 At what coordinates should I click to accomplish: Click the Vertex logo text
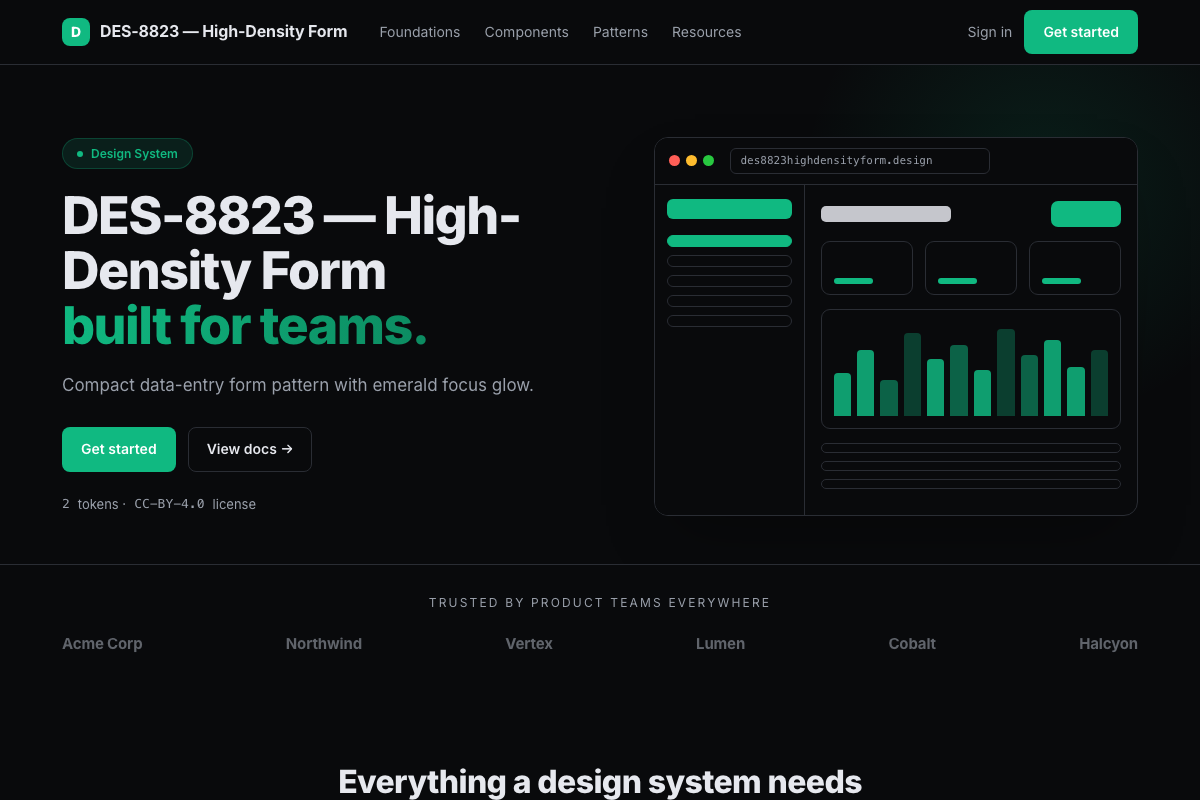pyautogui.click(x=529, y=644)
